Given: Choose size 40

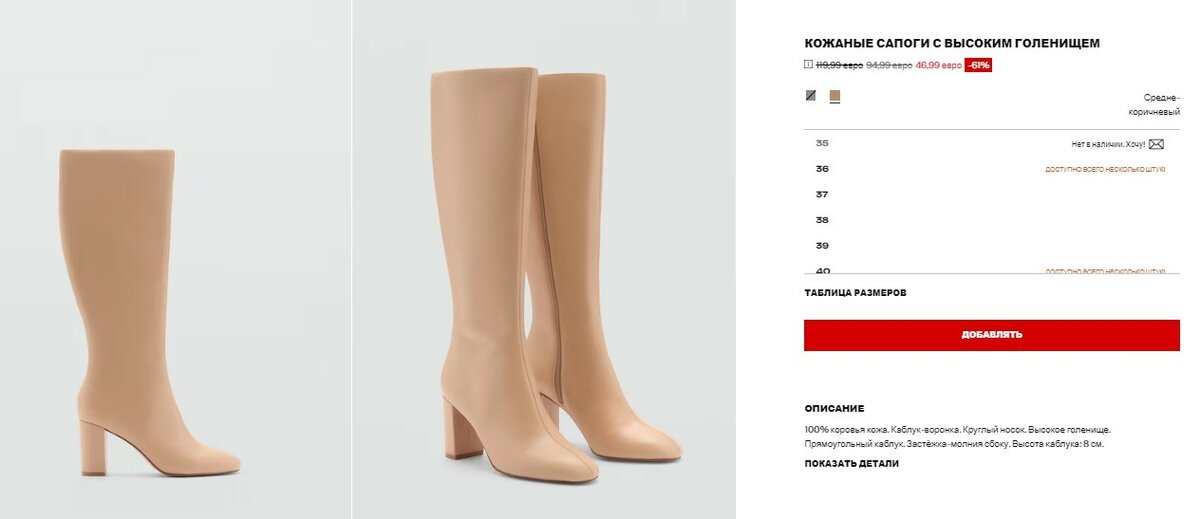Looking at the screenshot, I should click(x=822, y=270).
